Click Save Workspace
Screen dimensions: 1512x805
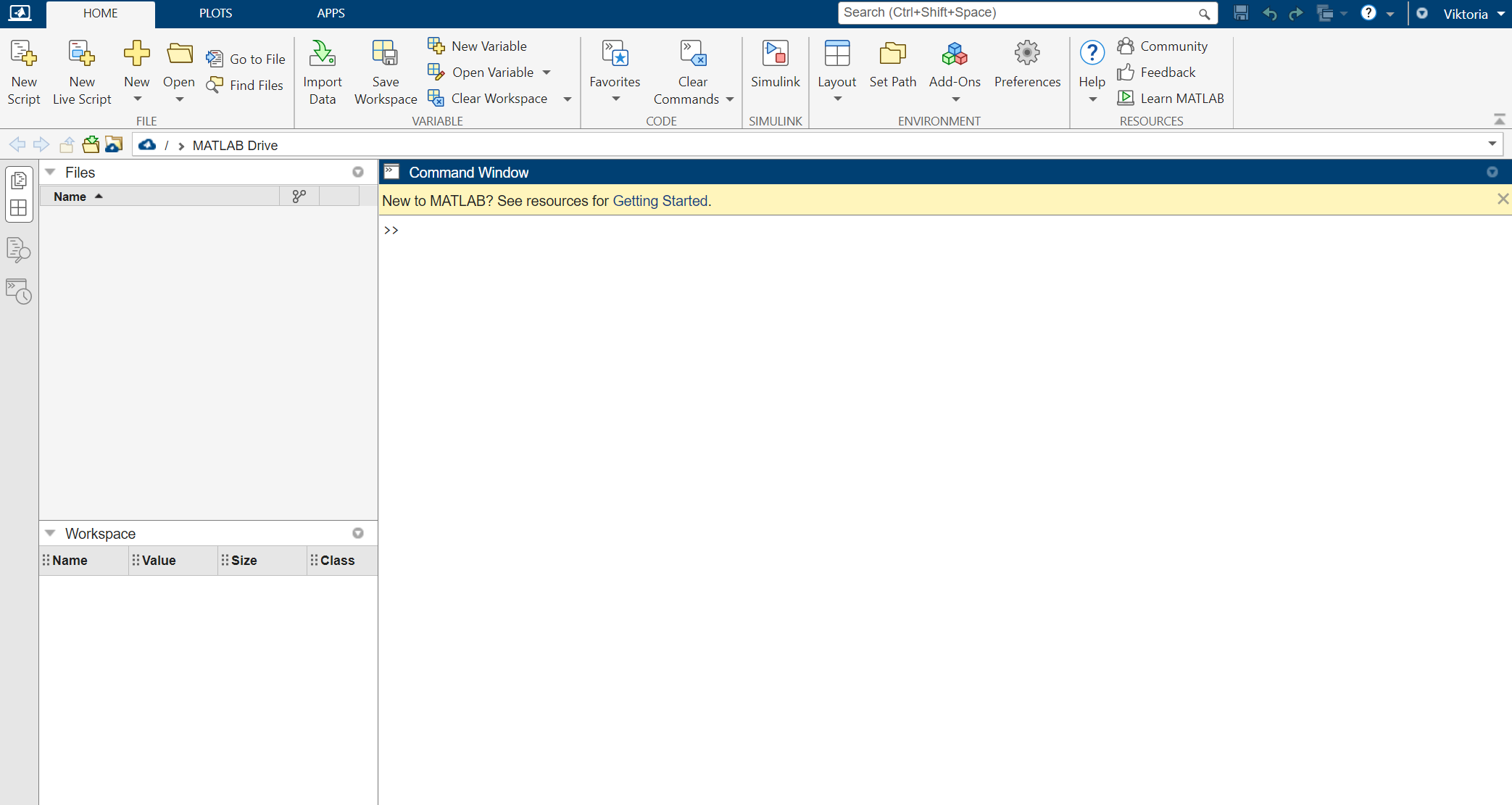(x=386, y=73)
